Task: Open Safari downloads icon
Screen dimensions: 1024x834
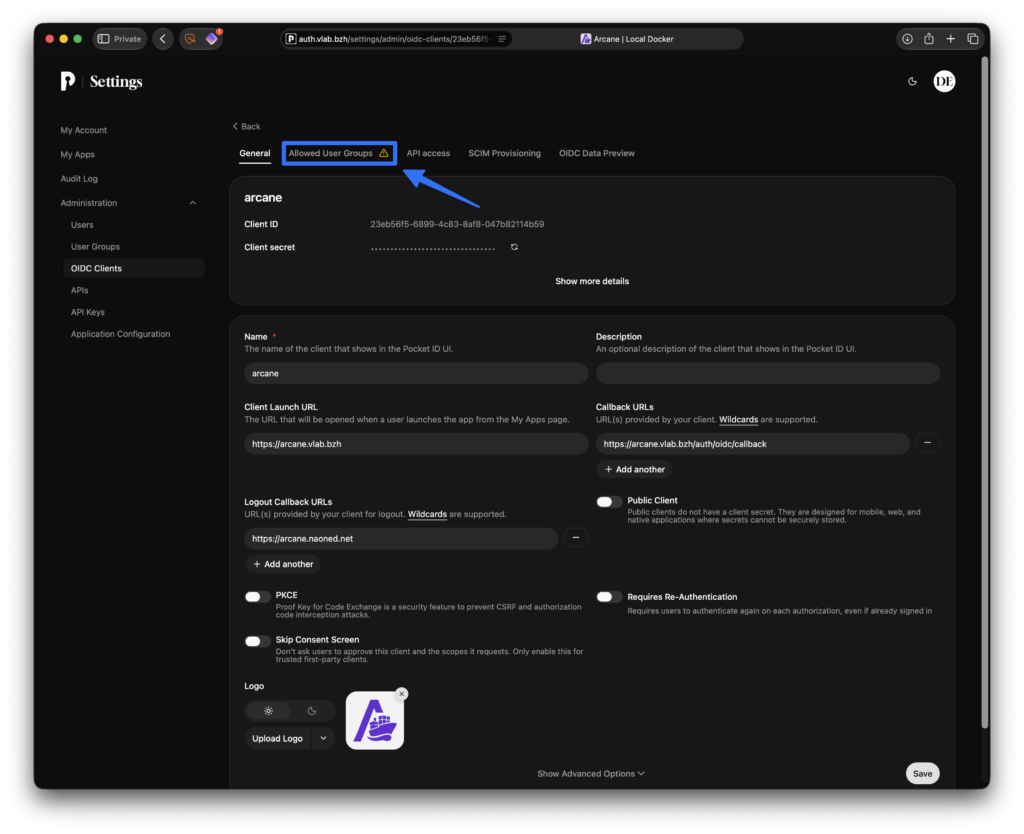Action: 907,39
